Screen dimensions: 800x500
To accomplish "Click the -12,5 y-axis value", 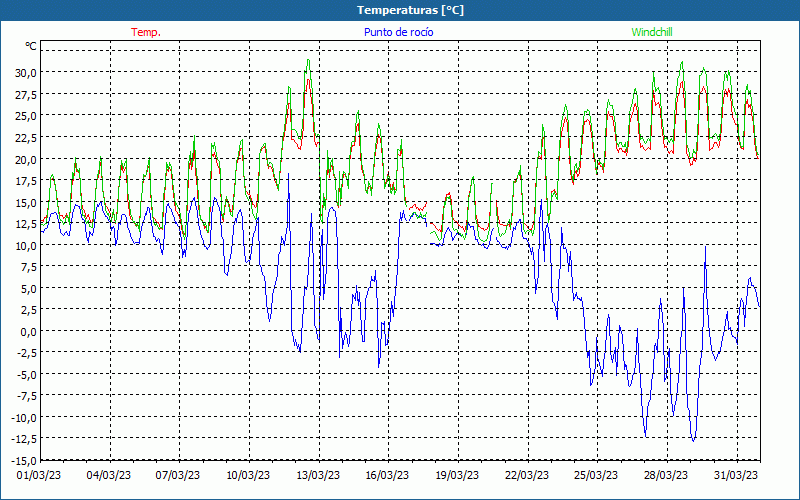I will click(24, 440).
